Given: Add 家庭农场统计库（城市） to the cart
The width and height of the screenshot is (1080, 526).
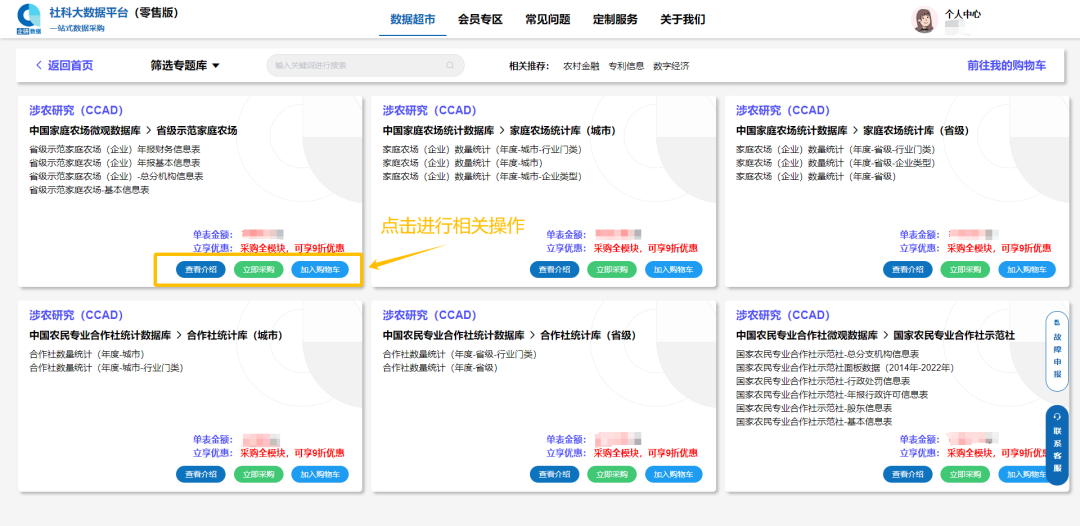Looking at the screenshot, I should coord(674,270).
